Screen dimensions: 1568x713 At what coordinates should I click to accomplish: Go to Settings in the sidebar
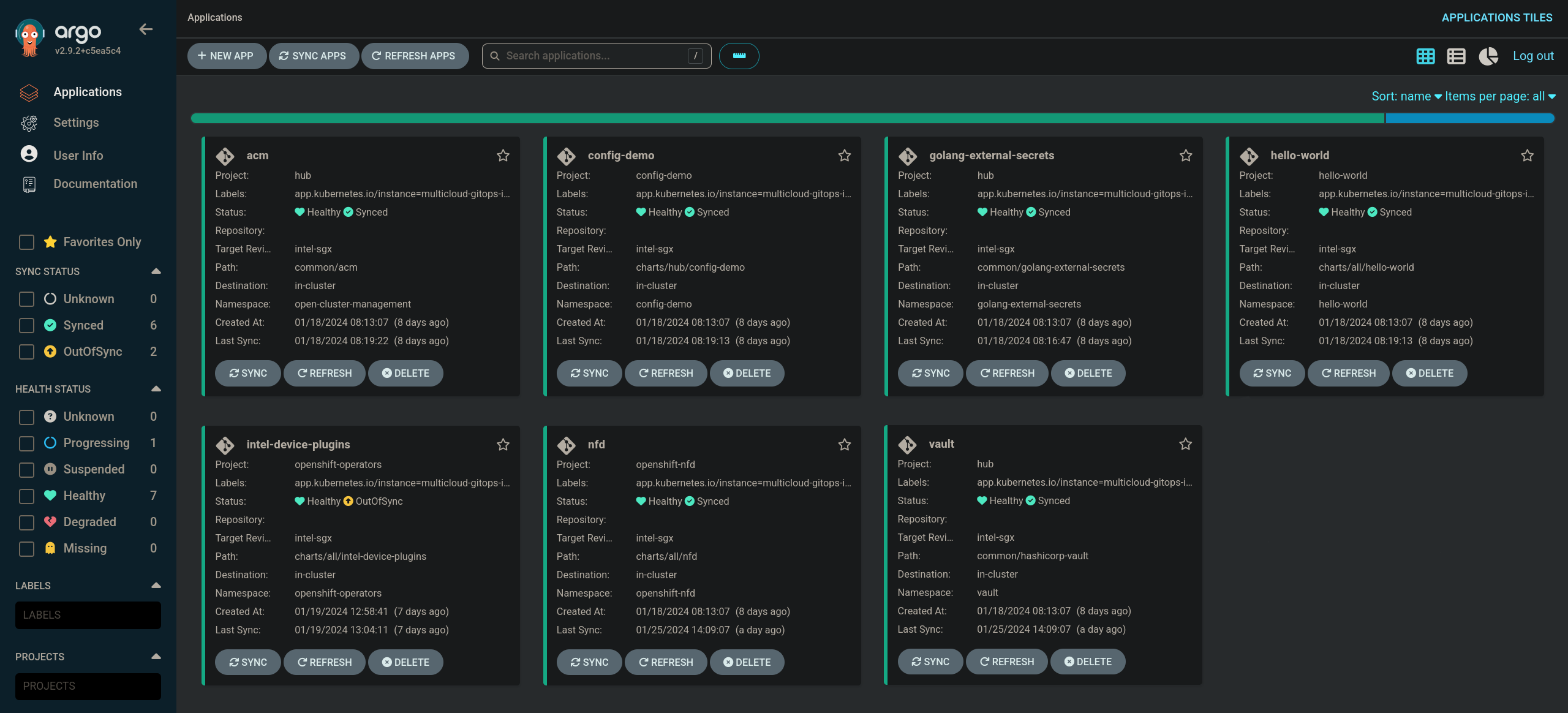pos(76,123)
